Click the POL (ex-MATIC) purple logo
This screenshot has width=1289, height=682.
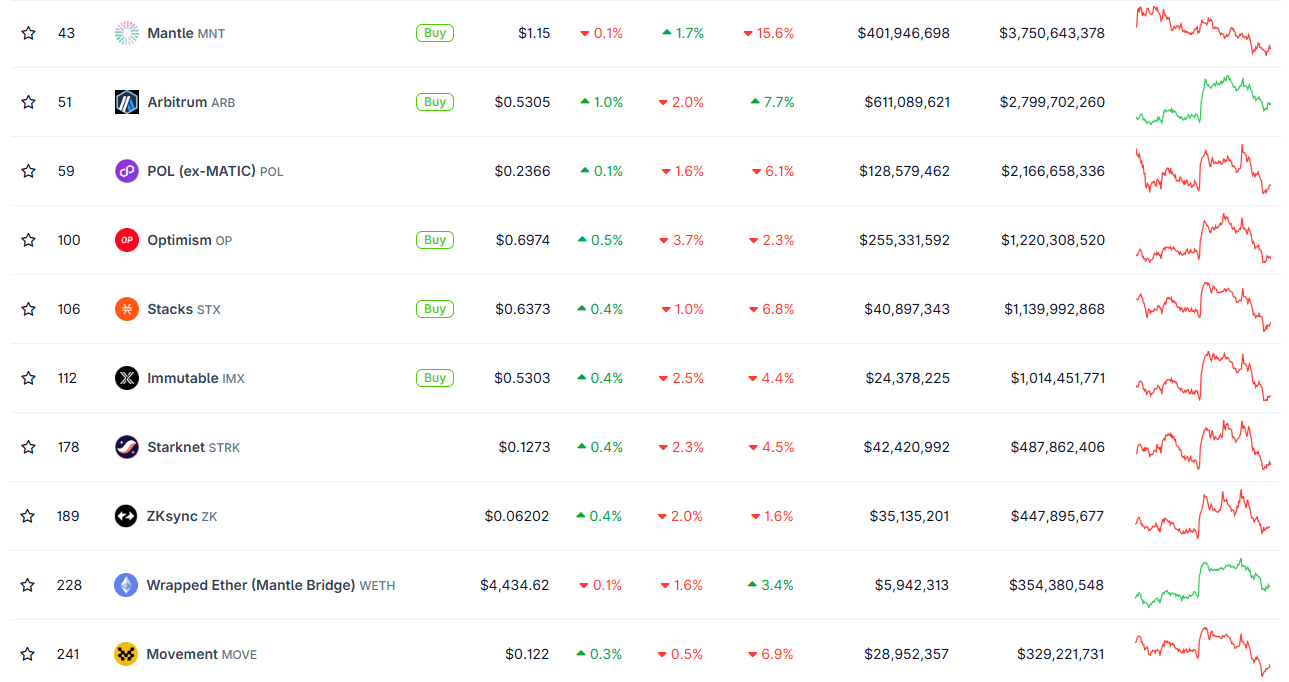coord(127,171)
